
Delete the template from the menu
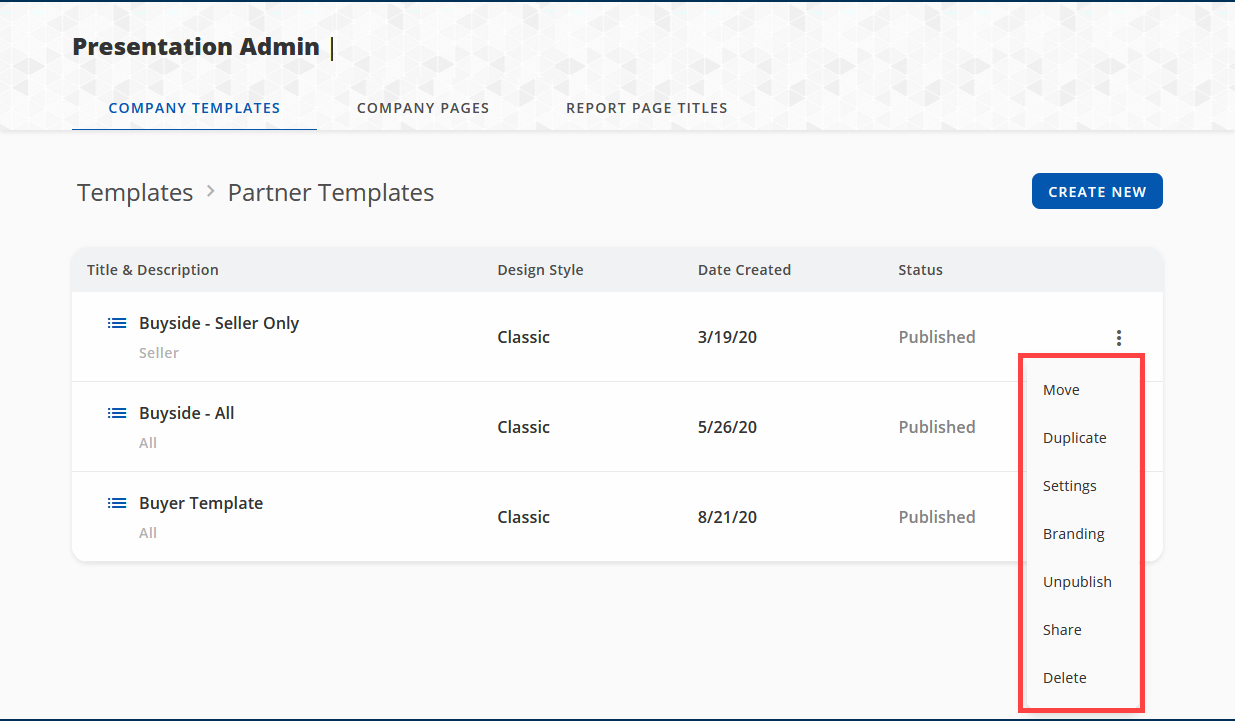pos(1064,678)
